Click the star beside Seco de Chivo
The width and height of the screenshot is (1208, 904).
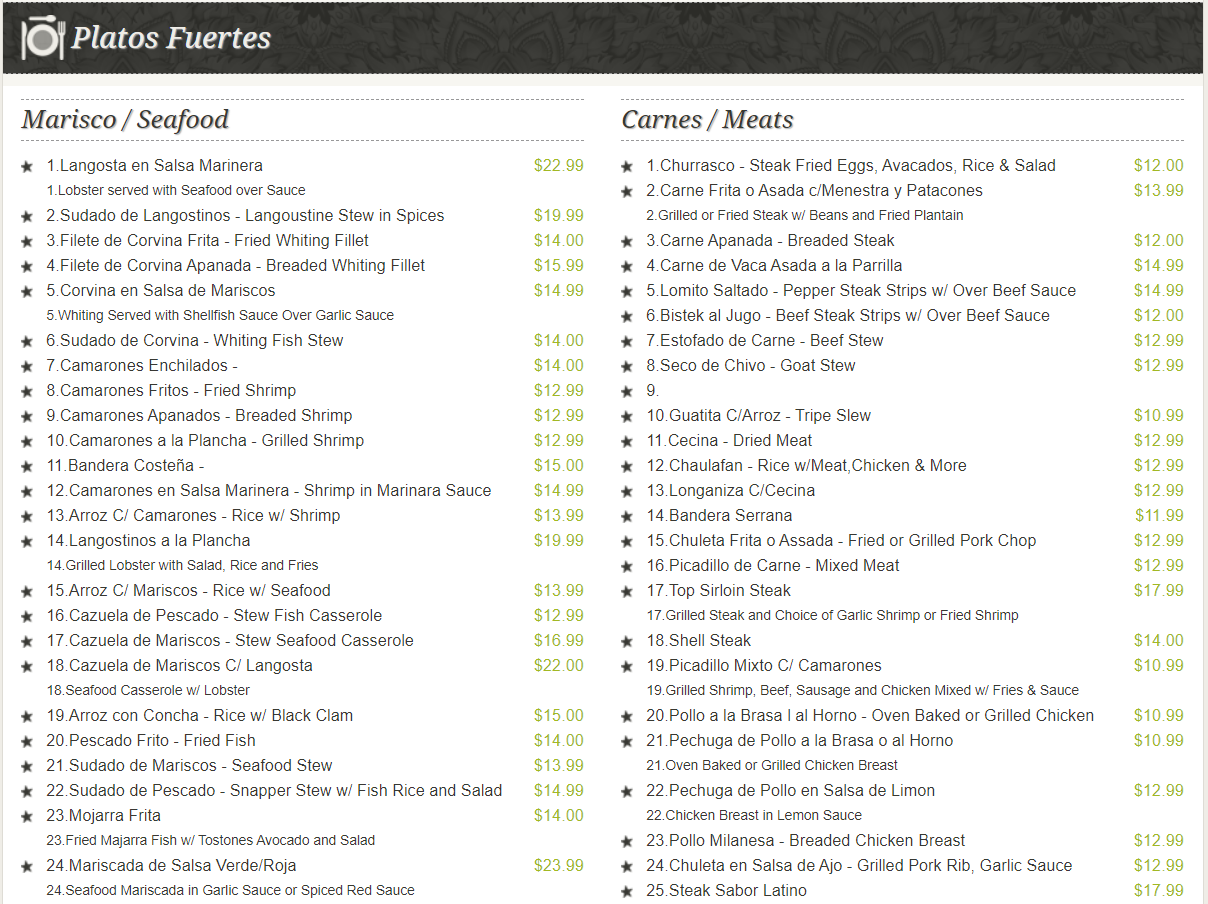pyautogui.click(x=627, y=366)
